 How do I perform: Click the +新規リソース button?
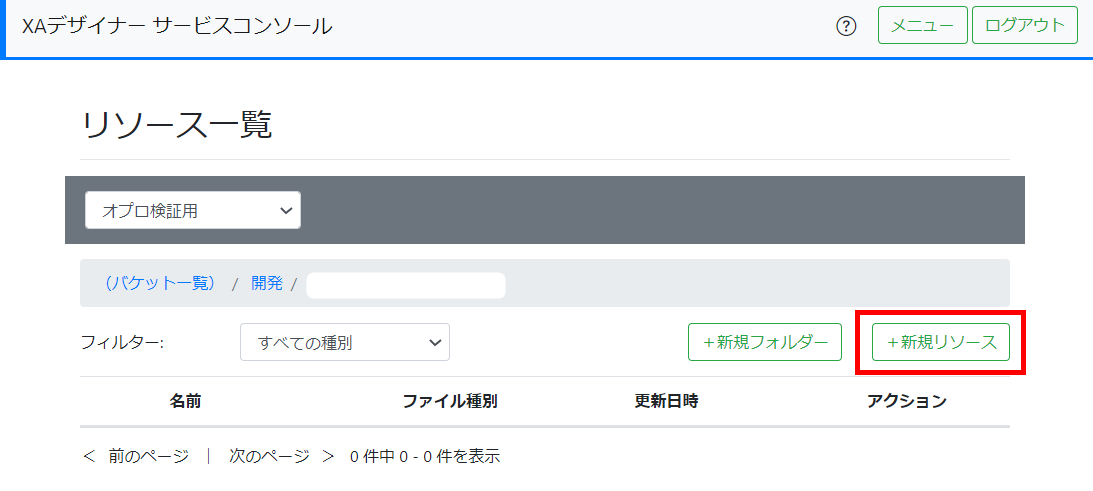click(x=941, y=342)
